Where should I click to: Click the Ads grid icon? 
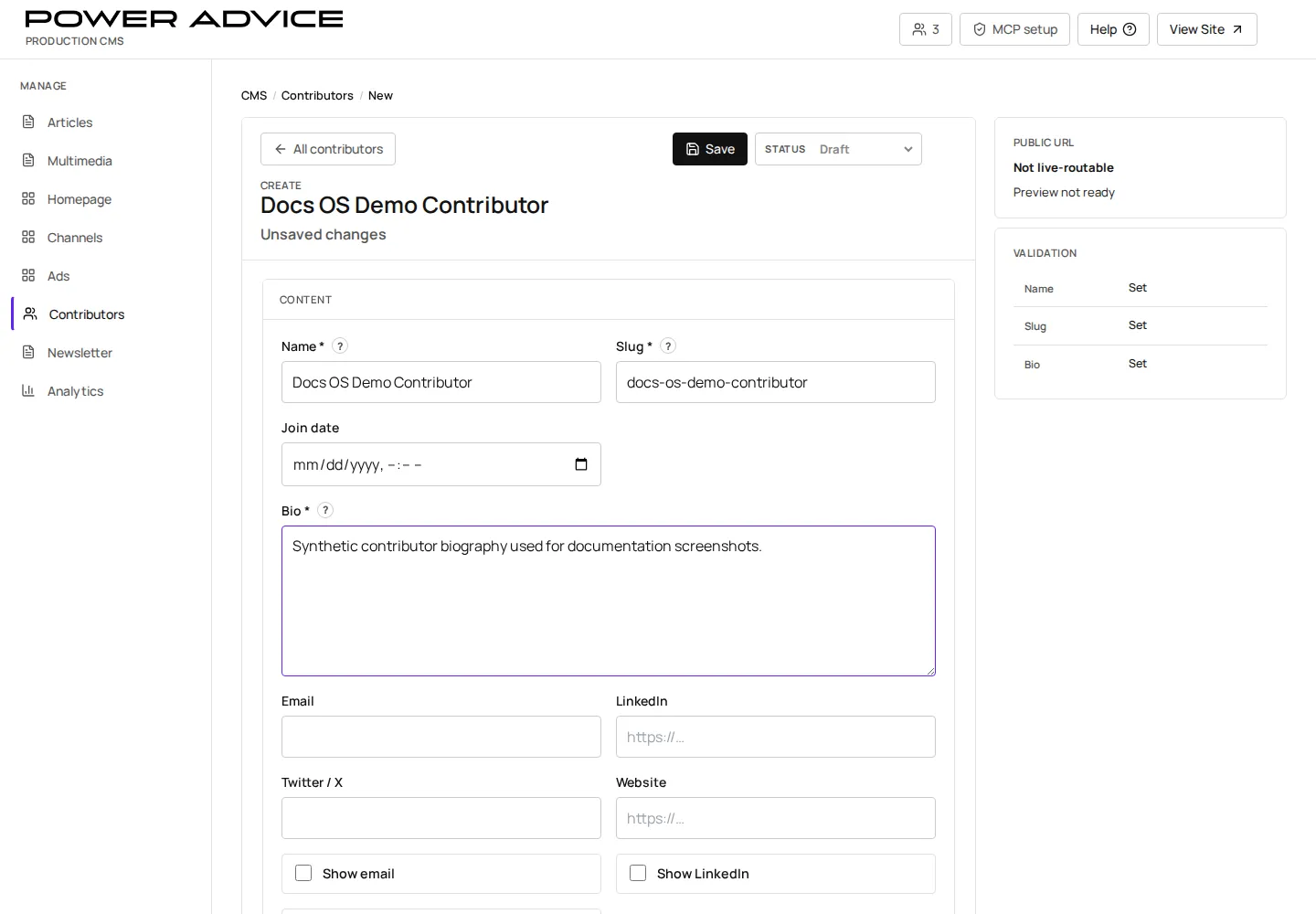(x=28, y=275)
